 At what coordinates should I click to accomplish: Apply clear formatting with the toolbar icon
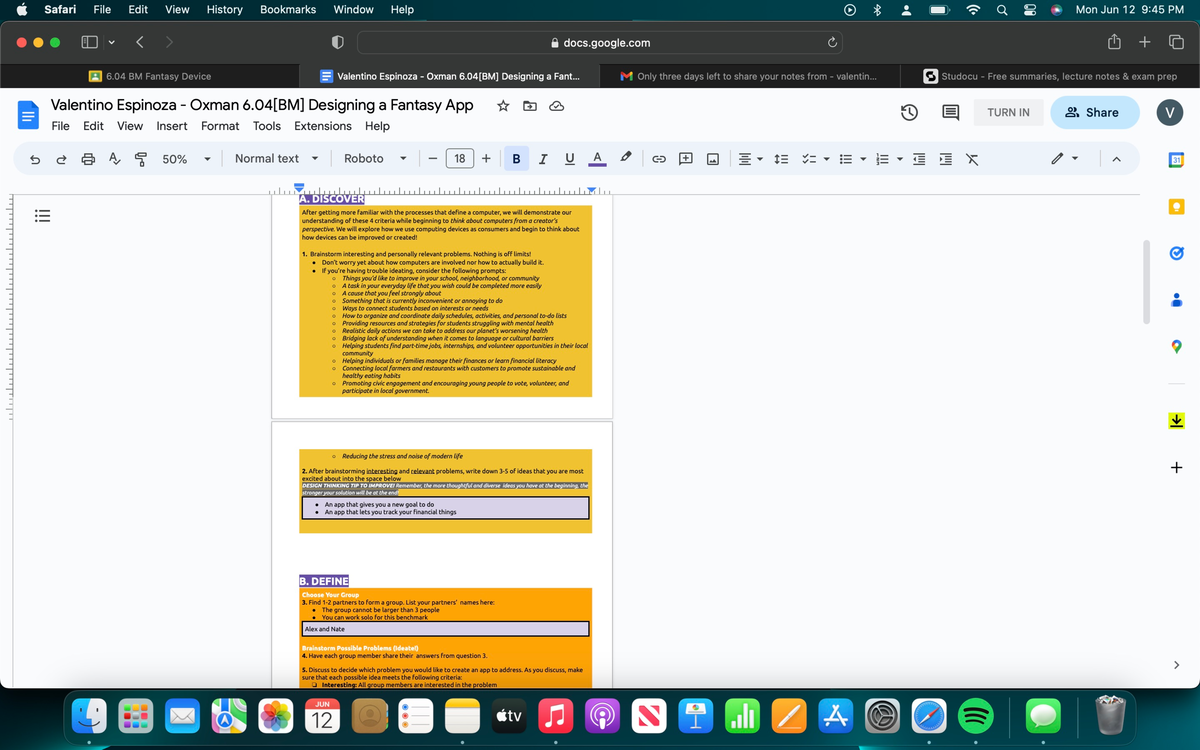(x=971, y=158)
